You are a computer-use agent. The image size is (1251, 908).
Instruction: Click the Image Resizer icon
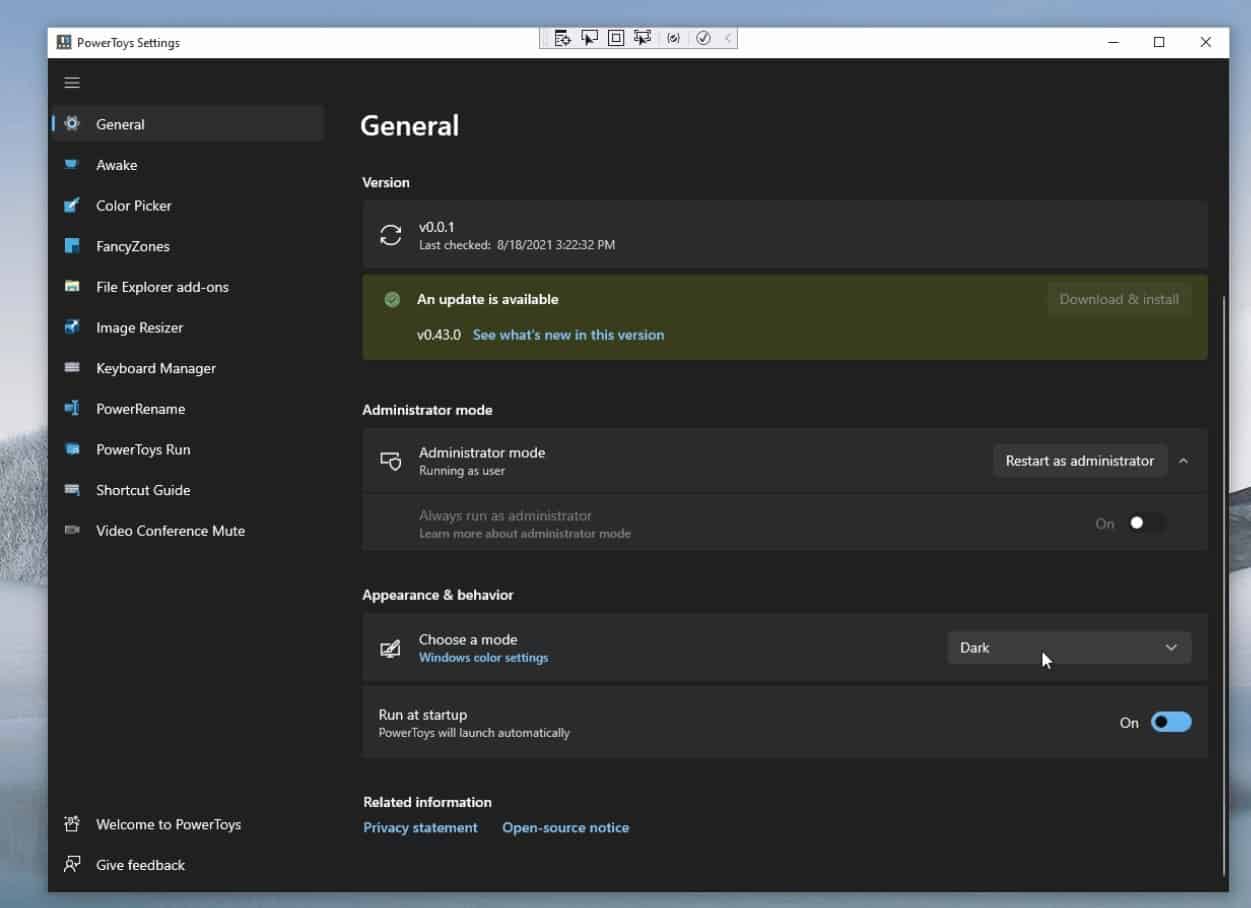tap(72, 327)
